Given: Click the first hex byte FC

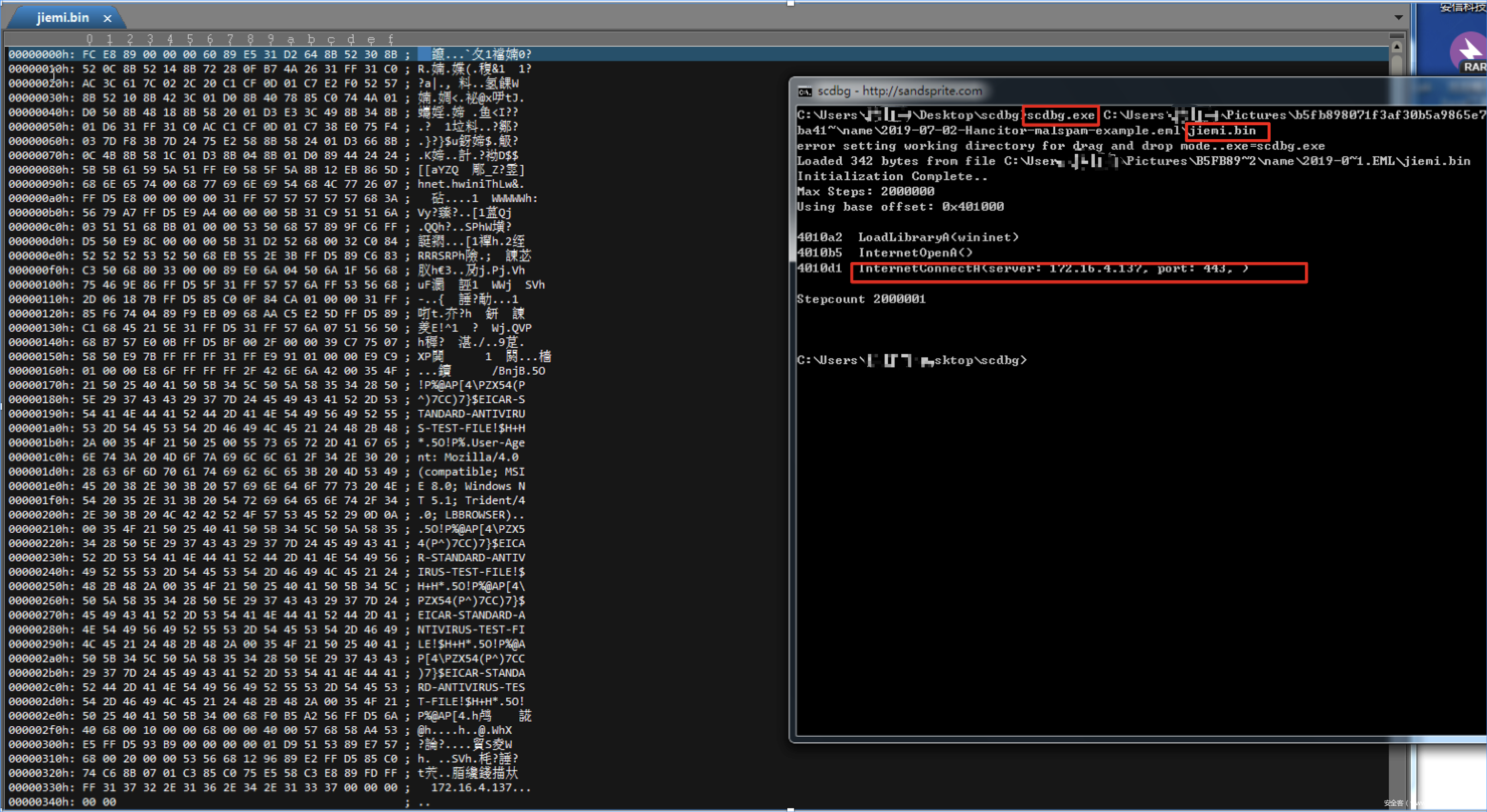Looking at the screenshot, I should coord(89,54).
